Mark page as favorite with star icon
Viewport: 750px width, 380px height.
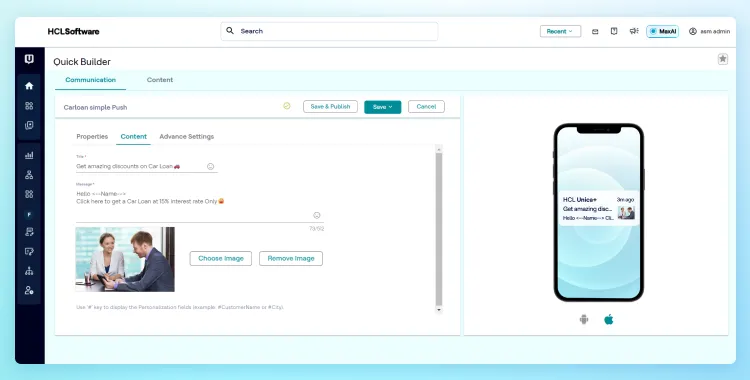[x=723, y=59]
